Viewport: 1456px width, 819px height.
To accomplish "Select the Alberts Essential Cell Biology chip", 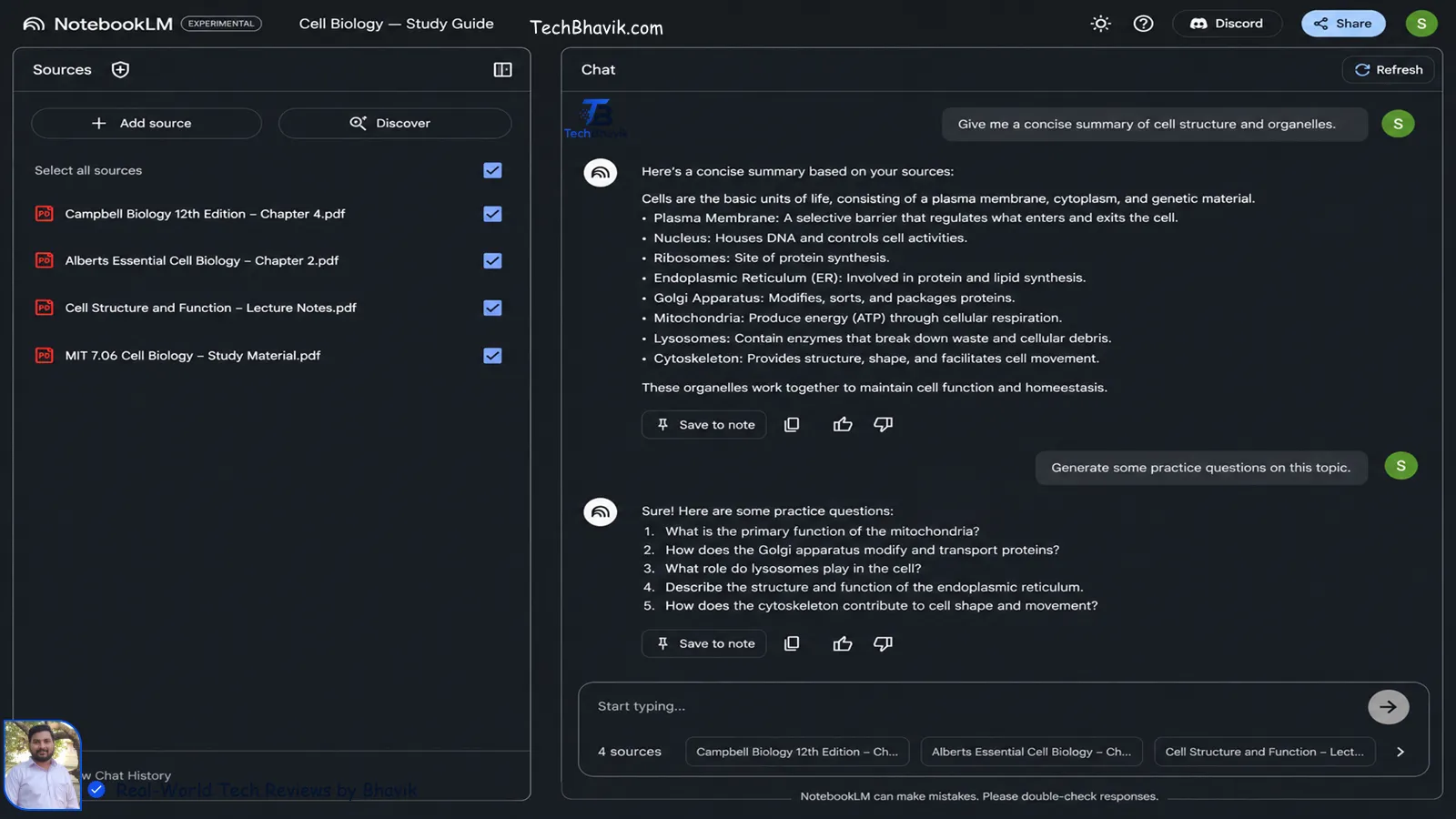I will (1032, 752).
